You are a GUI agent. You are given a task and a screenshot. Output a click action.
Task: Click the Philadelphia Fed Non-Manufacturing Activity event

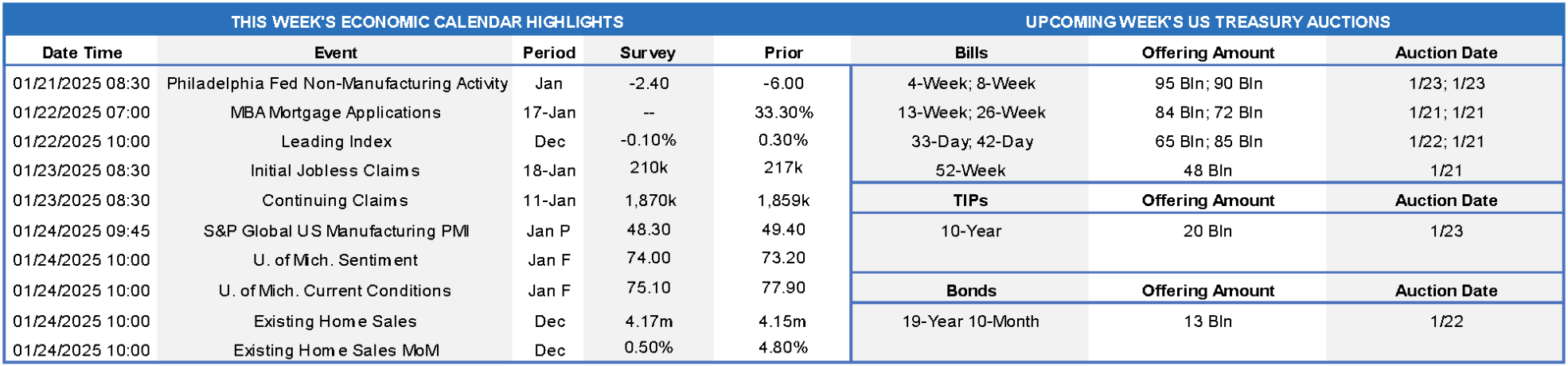pyautogui.click(x=337, y=83)
